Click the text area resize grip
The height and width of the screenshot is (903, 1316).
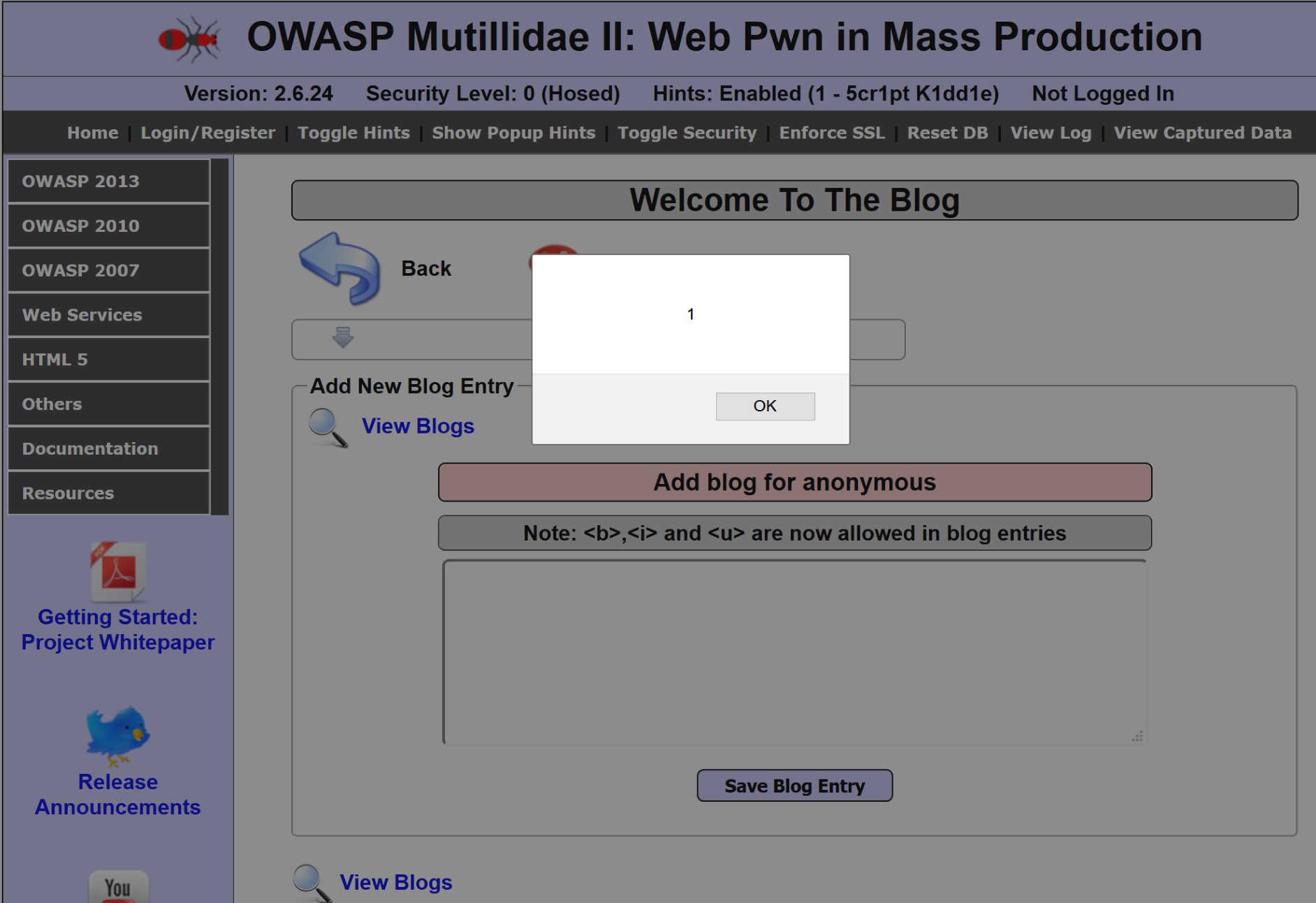[x=1138, y=736]
